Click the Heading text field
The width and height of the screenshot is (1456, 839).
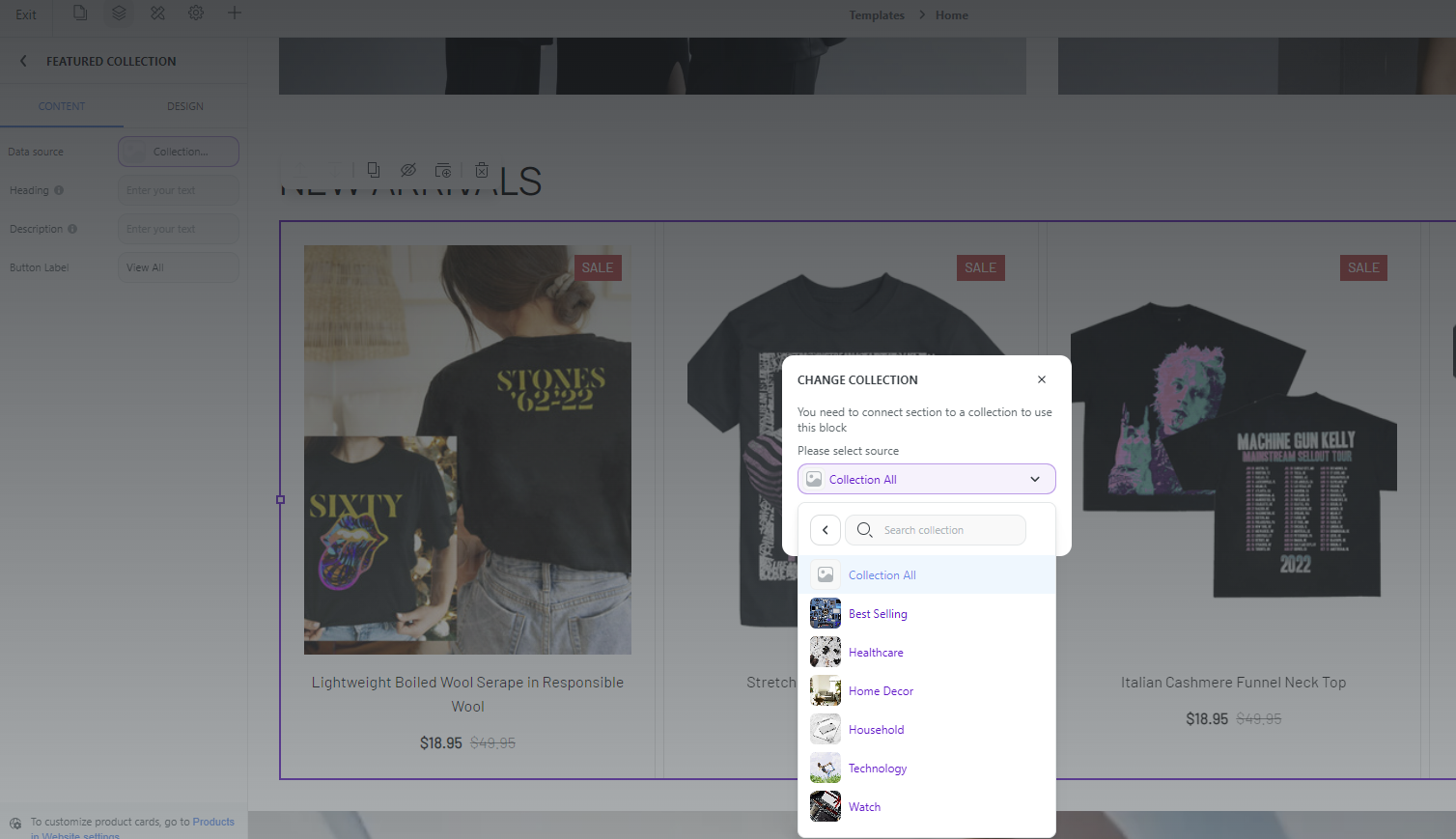click(x=179, y=190)
